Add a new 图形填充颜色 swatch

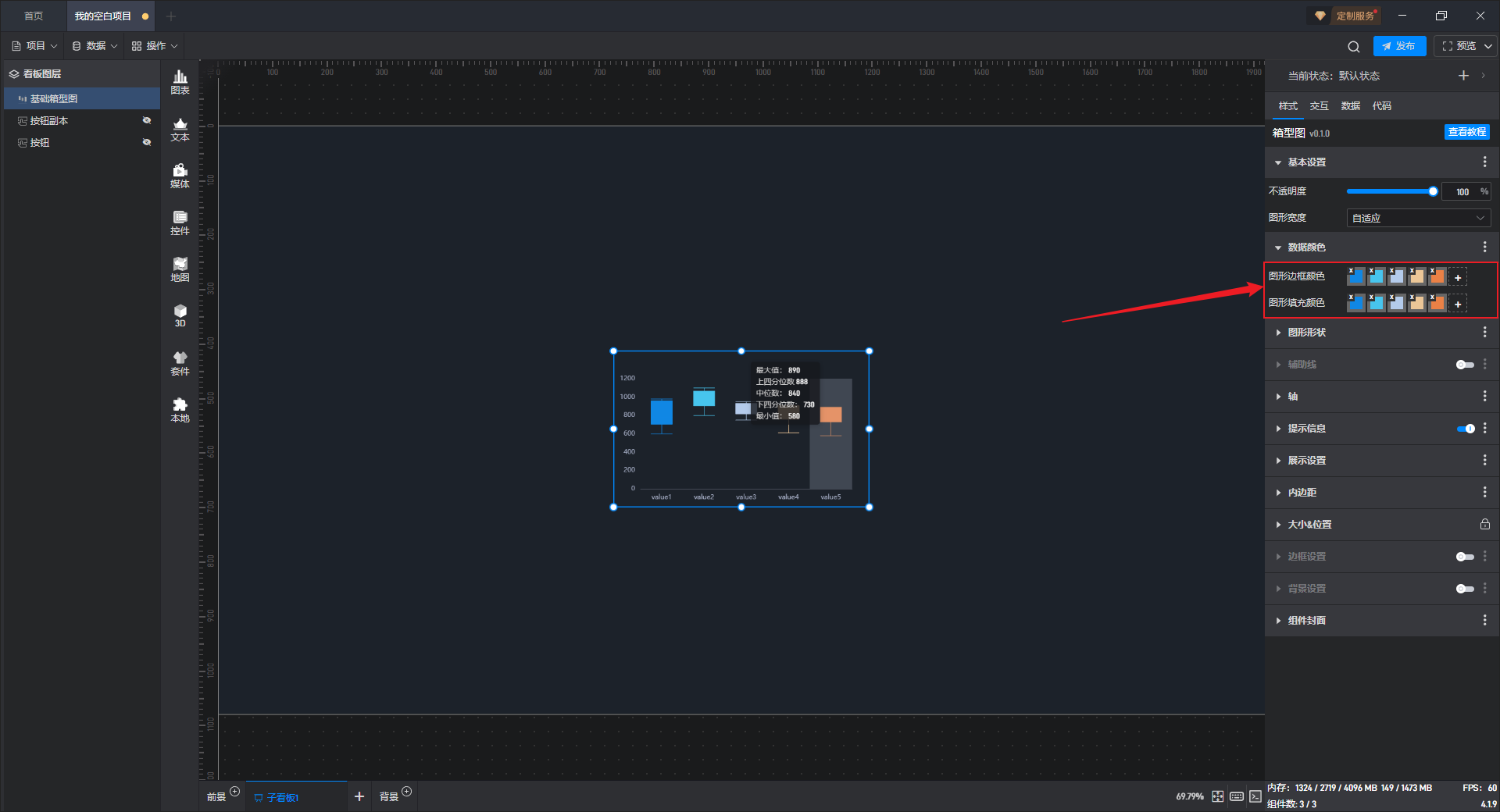pyautogui.click(x=1458, y=304)
